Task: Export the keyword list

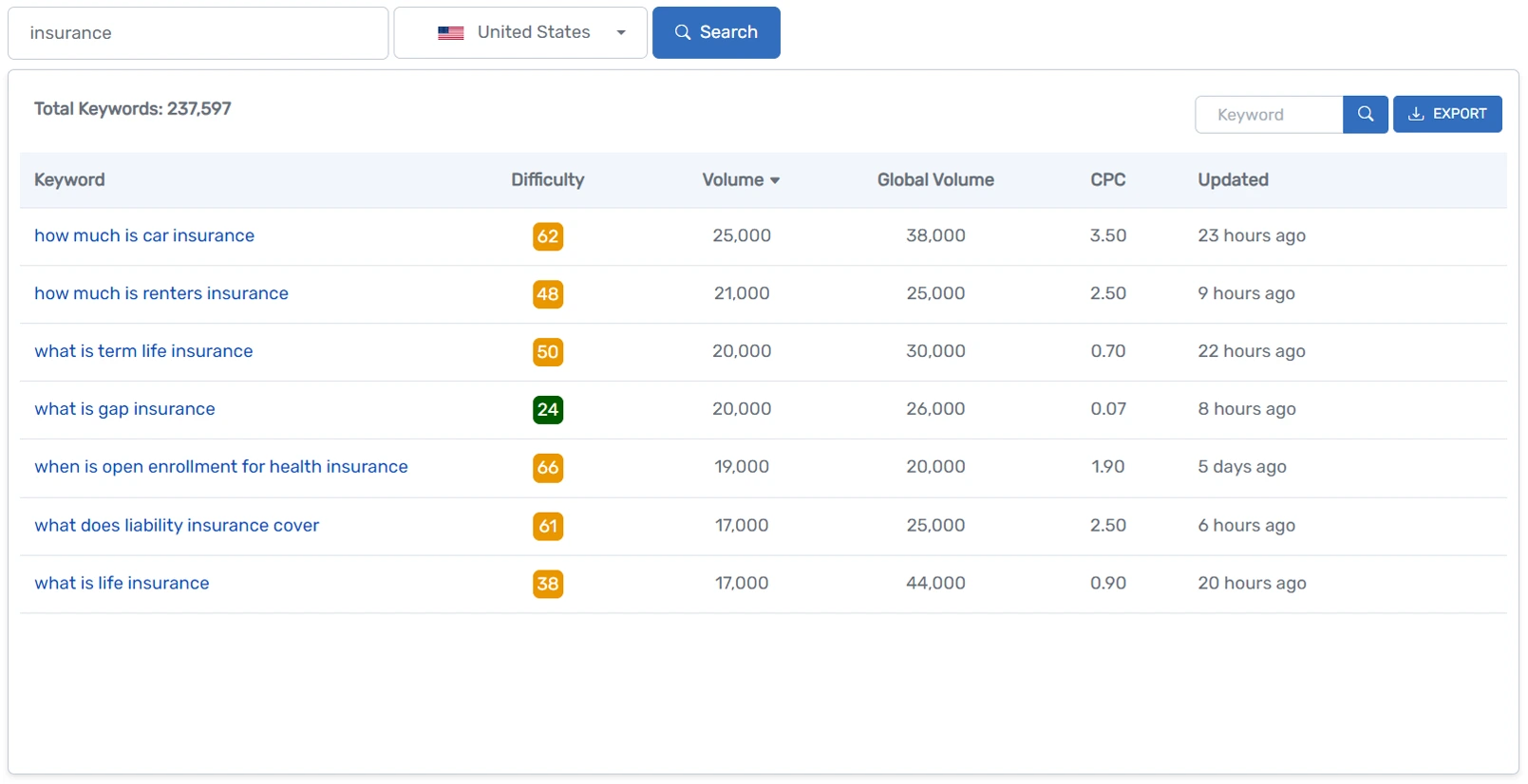Action: pos(1447,114)
